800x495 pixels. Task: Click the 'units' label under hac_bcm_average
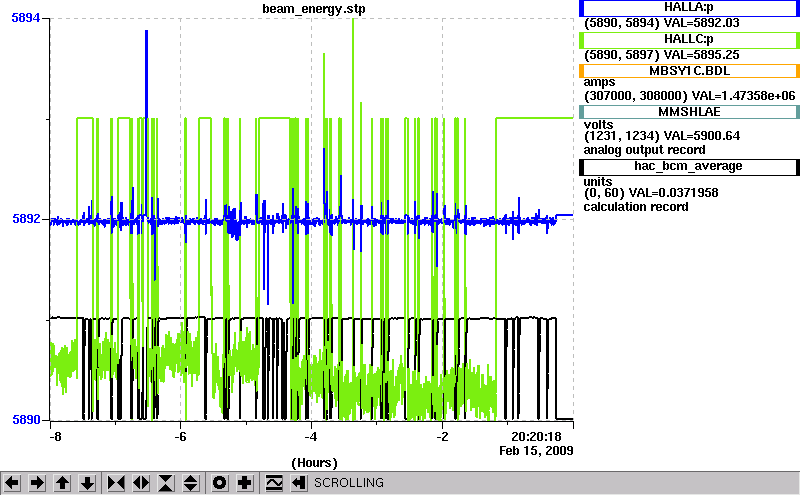coord(598,182)
